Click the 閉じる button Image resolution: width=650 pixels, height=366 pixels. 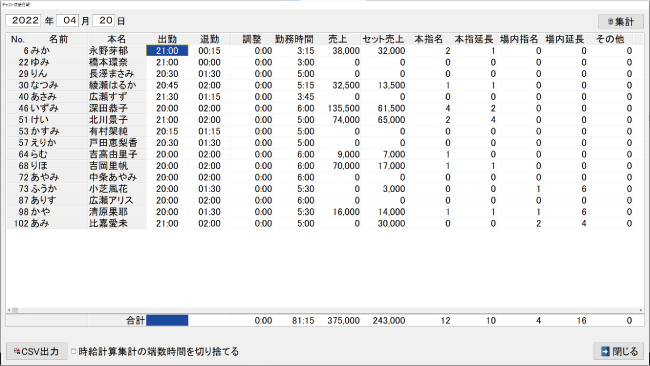click(619, 351)
